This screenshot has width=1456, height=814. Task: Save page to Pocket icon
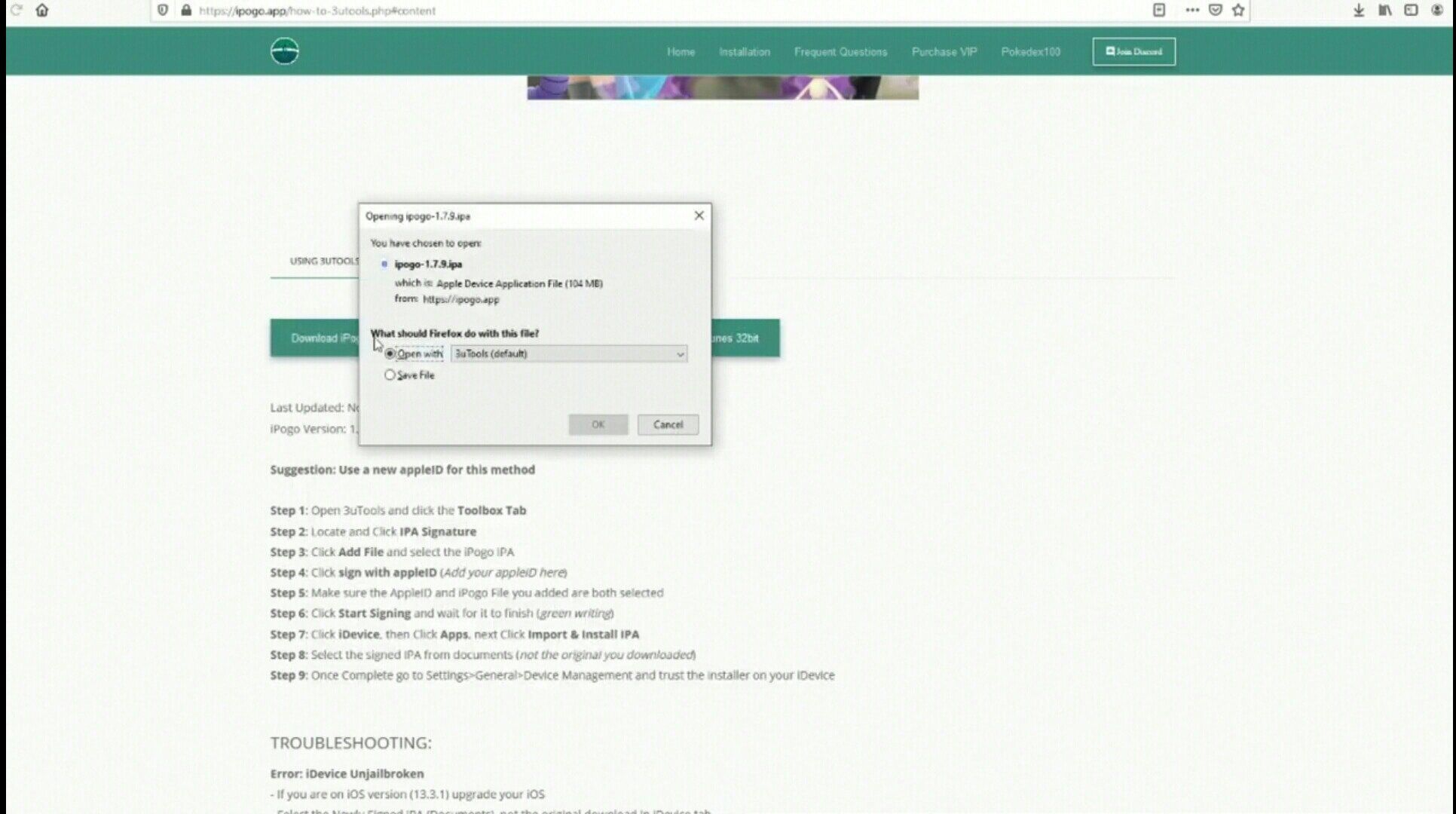tap(1215, 11)
